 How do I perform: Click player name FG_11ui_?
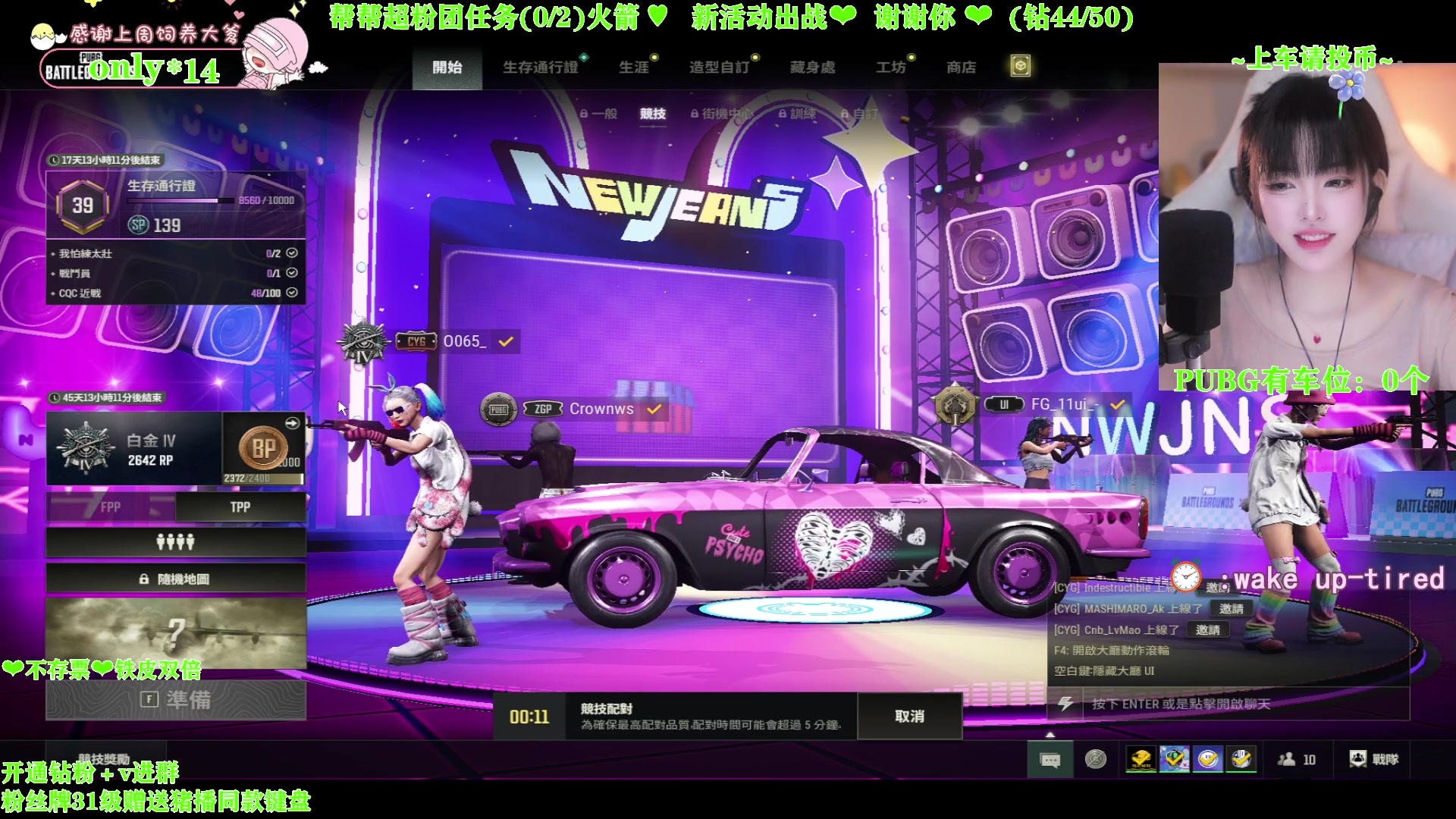1064,404
